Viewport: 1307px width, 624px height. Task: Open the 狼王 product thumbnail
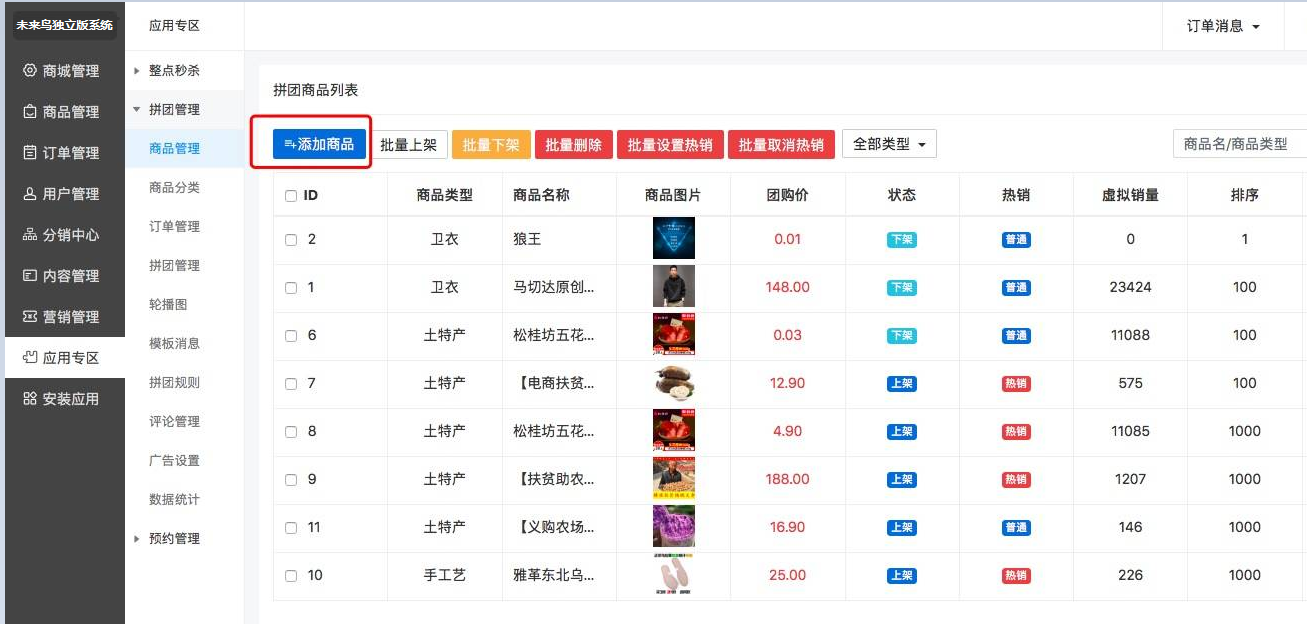[673, 239]
